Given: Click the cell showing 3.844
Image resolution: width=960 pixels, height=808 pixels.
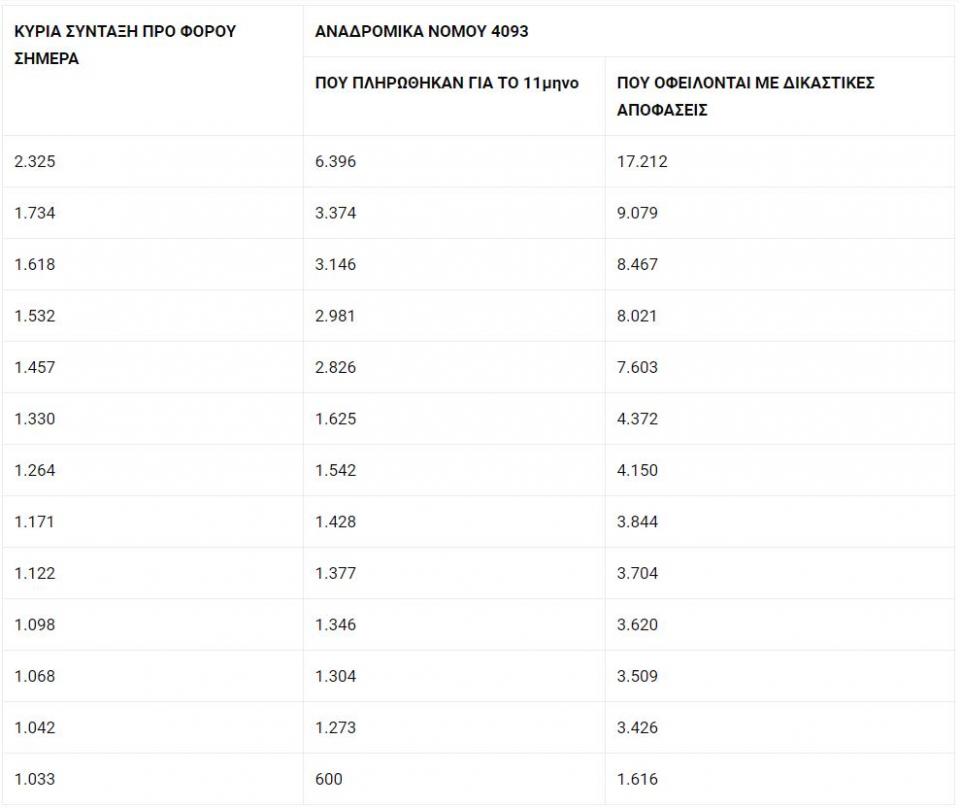Looking at the screenshot, I should point(637,522).
